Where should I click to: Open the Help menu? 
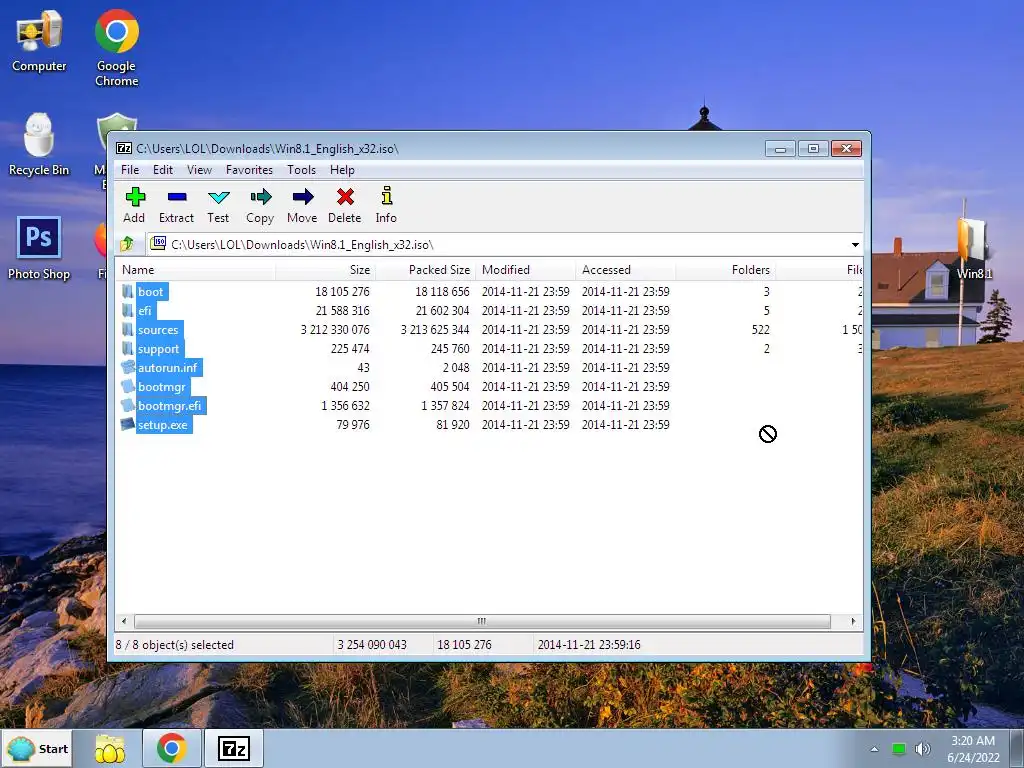coord(342,170)
